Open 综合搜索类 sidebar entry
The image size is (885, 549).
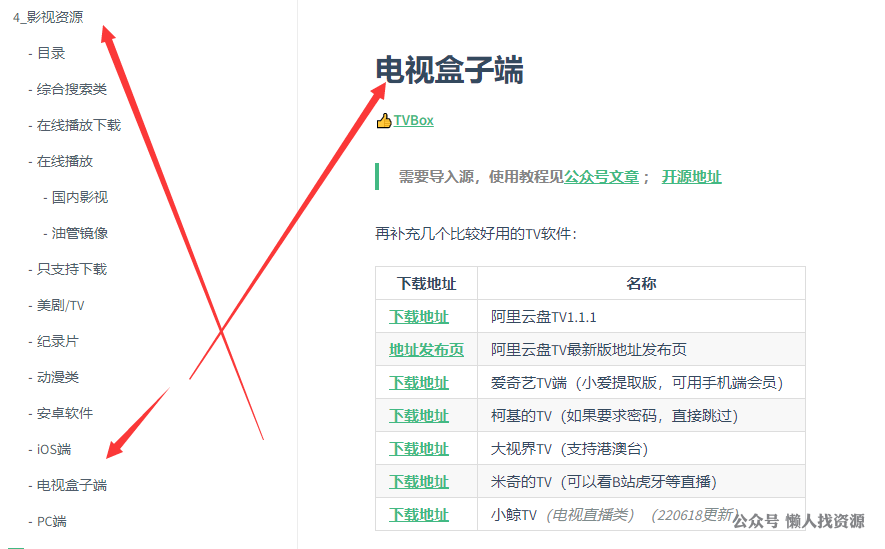72,90
